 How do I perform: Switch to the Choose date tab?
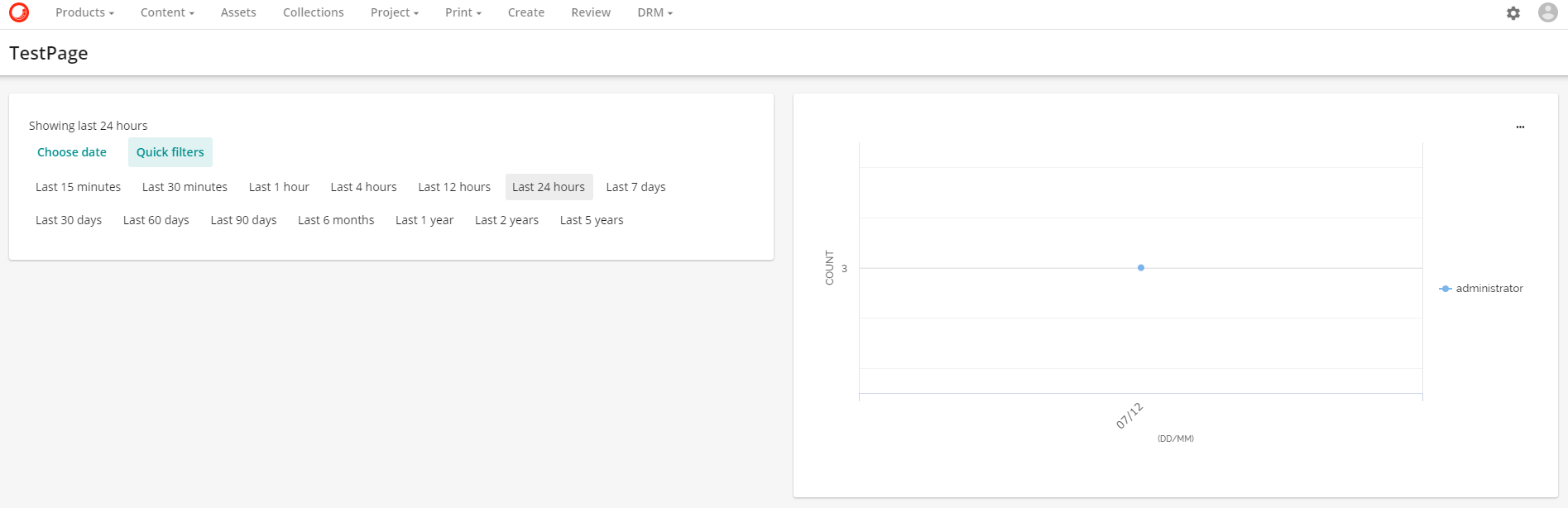coord(72,152)
